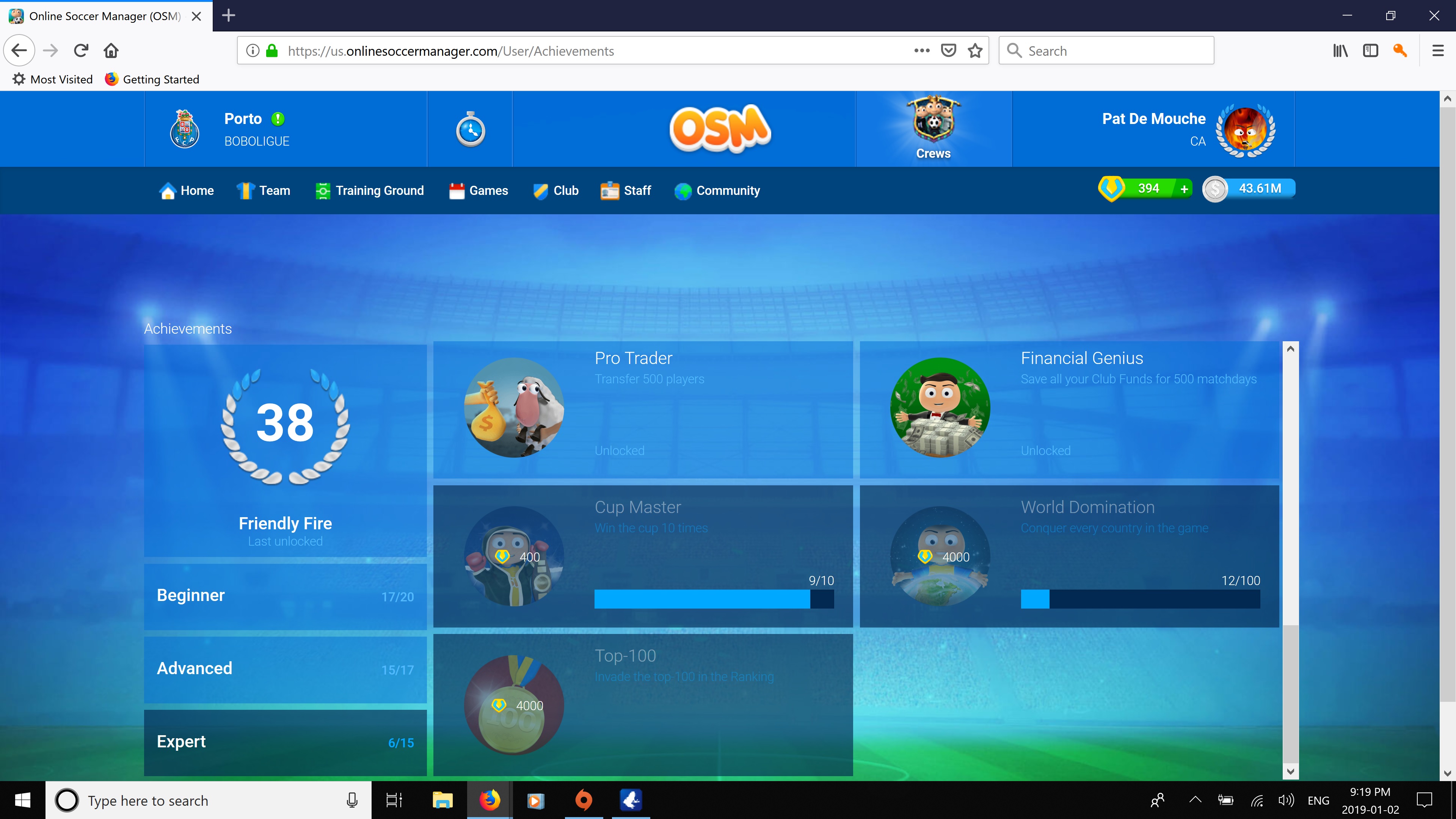1456x819 pixels.
Task: Click the achievements list scrollbar thumb
Action: (1290, 694)
